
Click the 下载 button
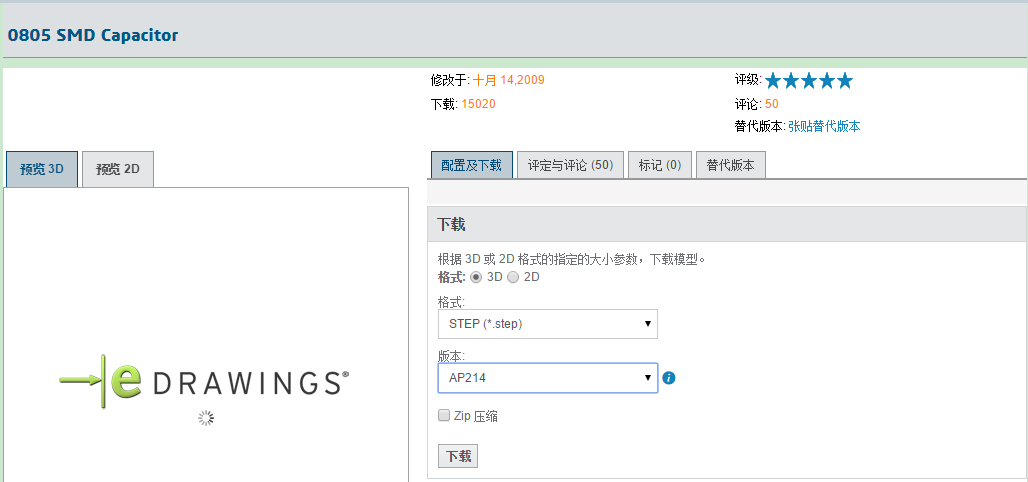pos(458,456)
